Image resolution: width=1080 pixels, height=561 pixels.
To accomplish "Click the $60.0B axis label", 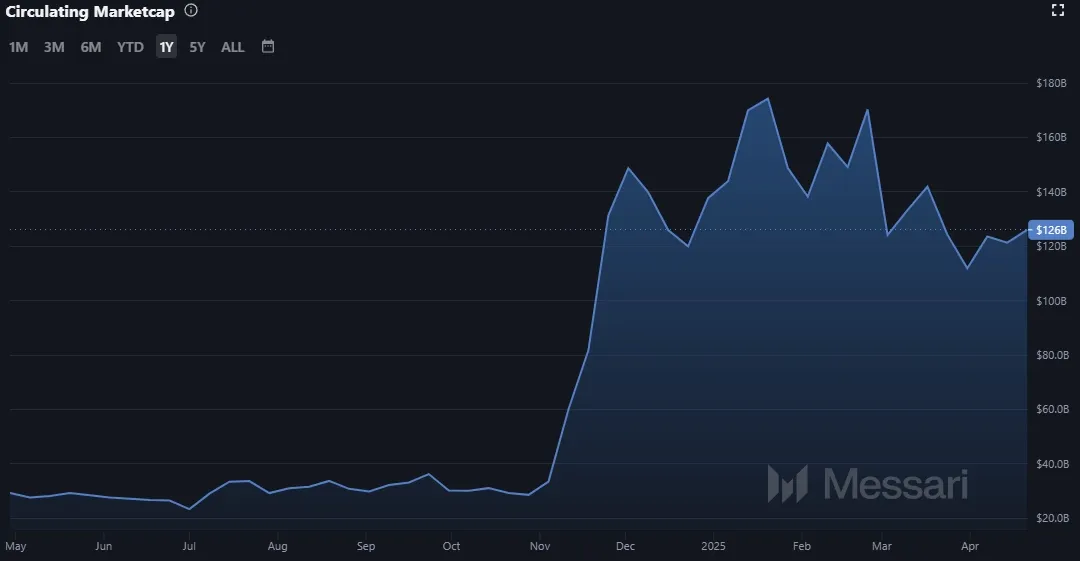I will coord(1053,409).
